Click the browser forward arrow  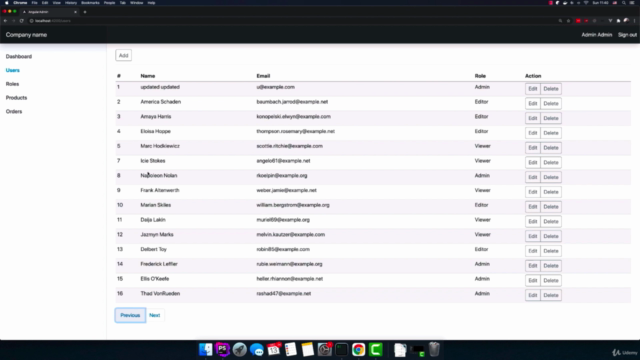coord(13,21)
